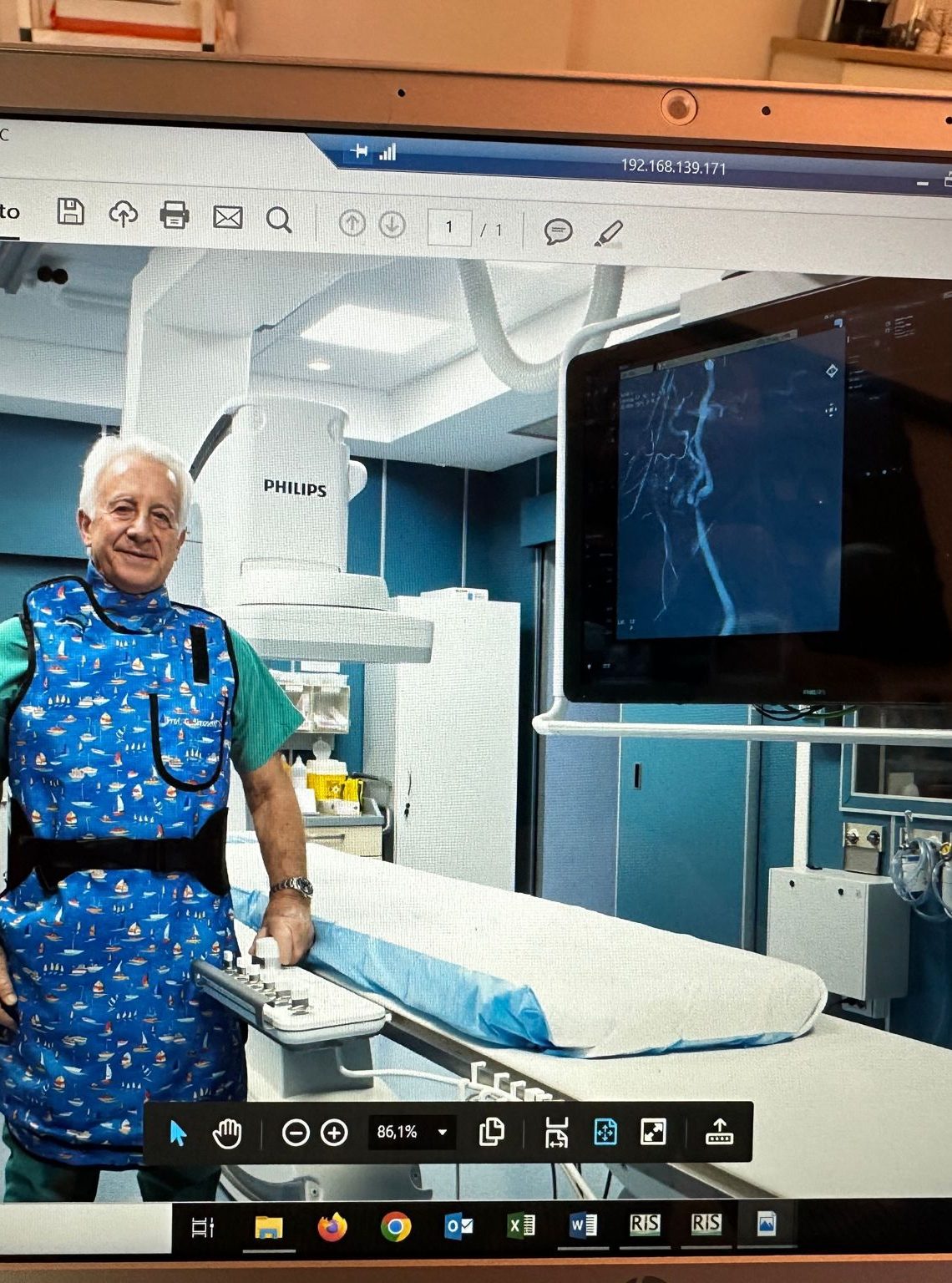Select the highlighter pen tool

tap(609, 233)
